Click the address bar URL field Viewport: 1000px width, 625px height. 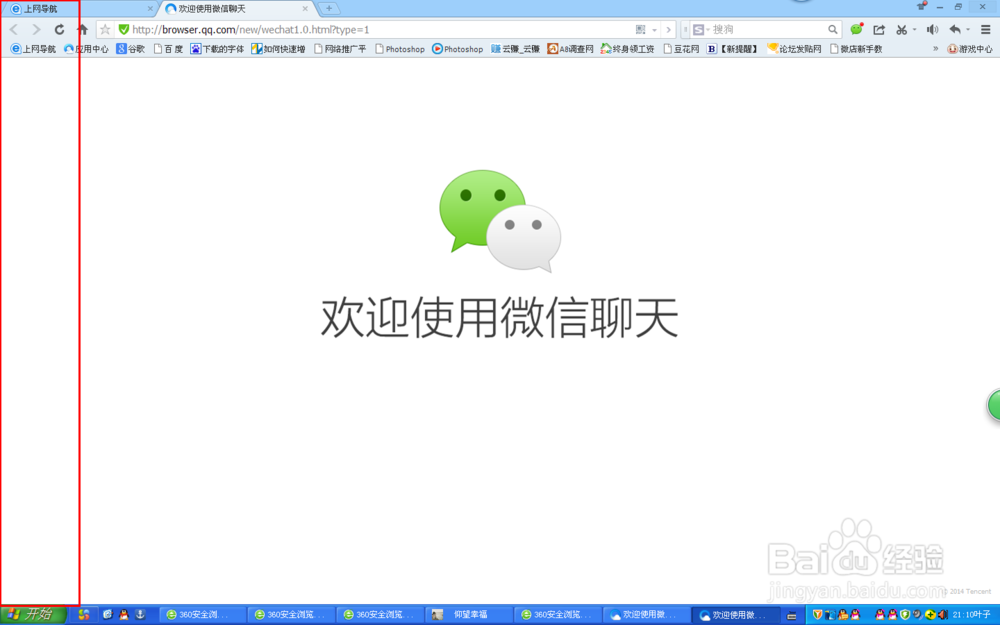click(381, 29)
